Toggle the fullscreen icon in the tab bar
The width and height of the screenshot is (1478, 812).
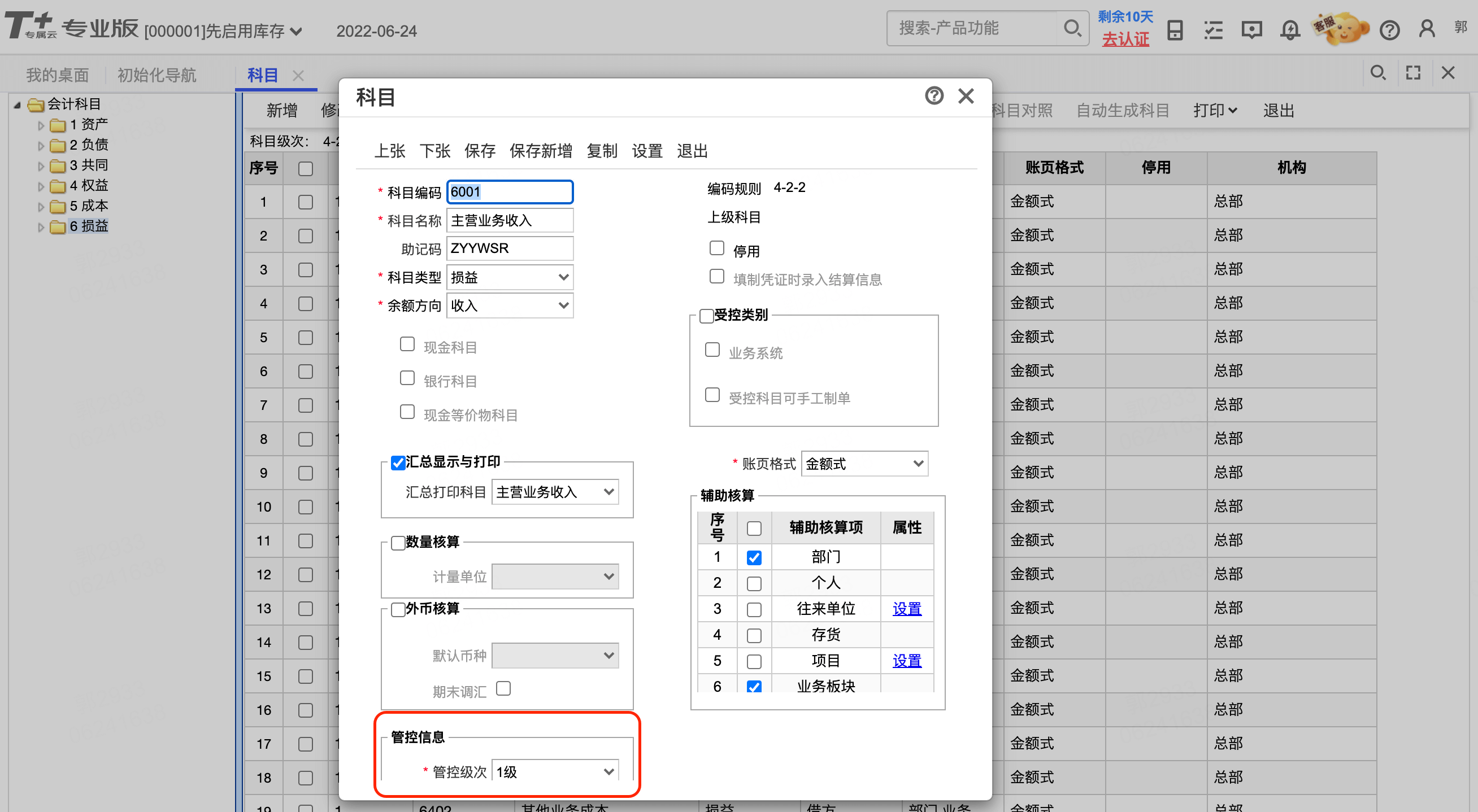pyautogui.click(x=1413, y=73)
